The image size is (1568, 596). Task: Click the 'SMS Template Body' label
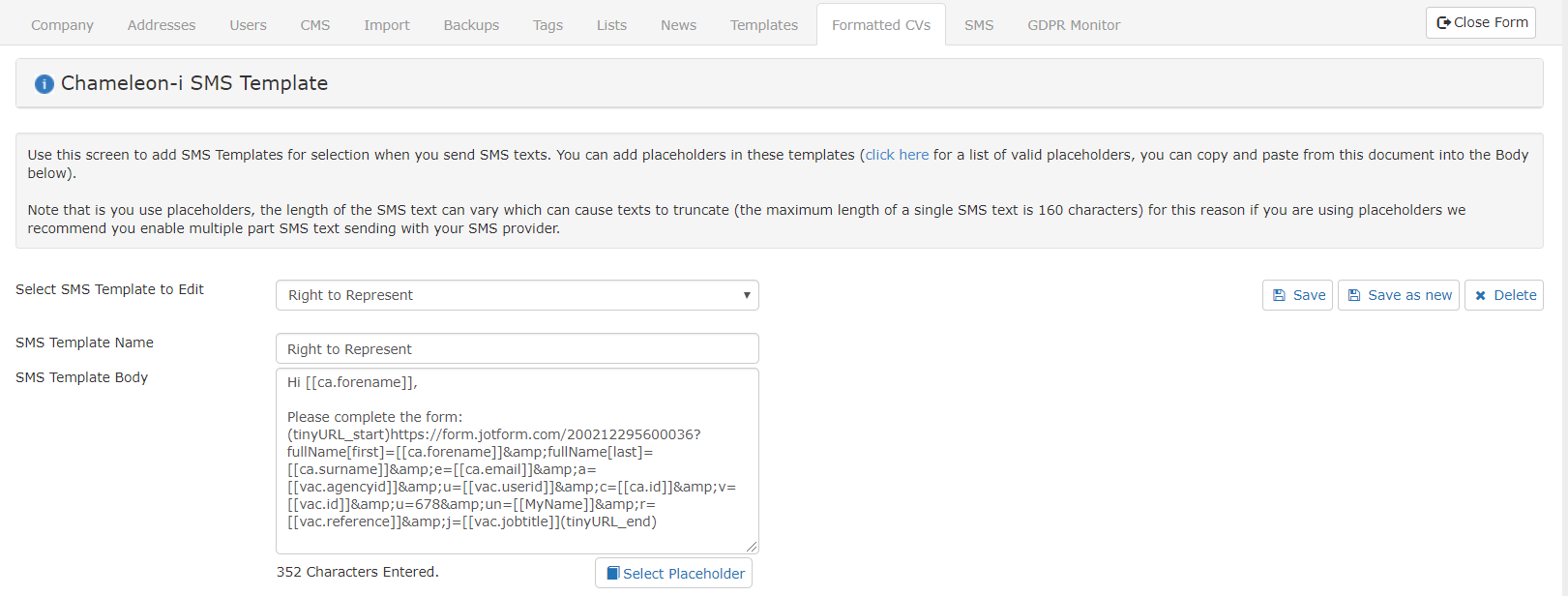tap(82, 377)
